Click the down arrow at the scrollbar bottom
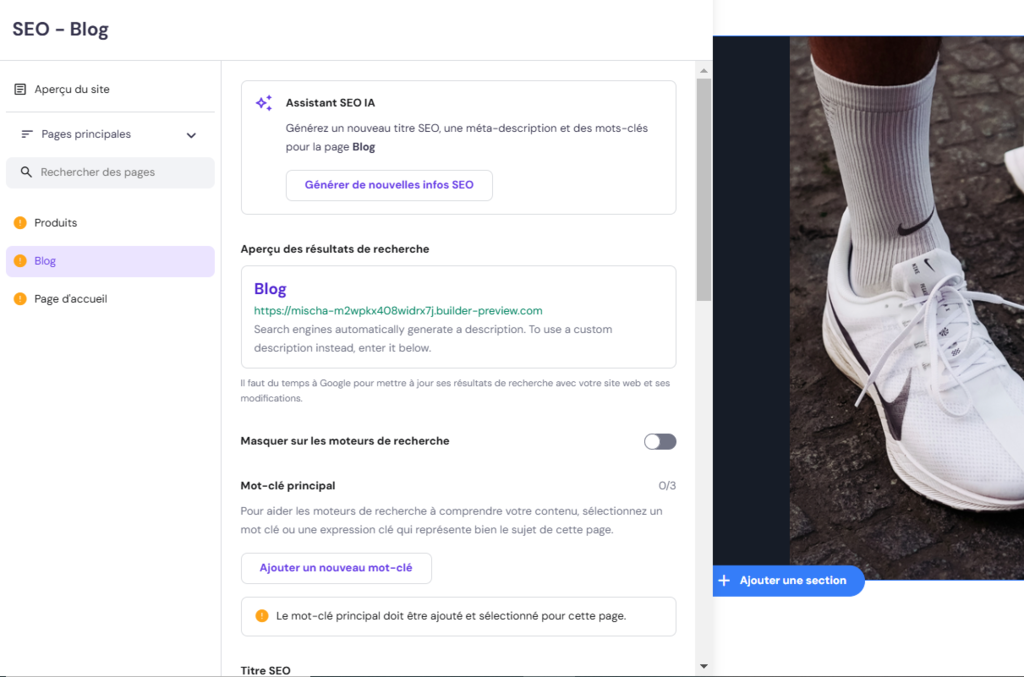 703,665
